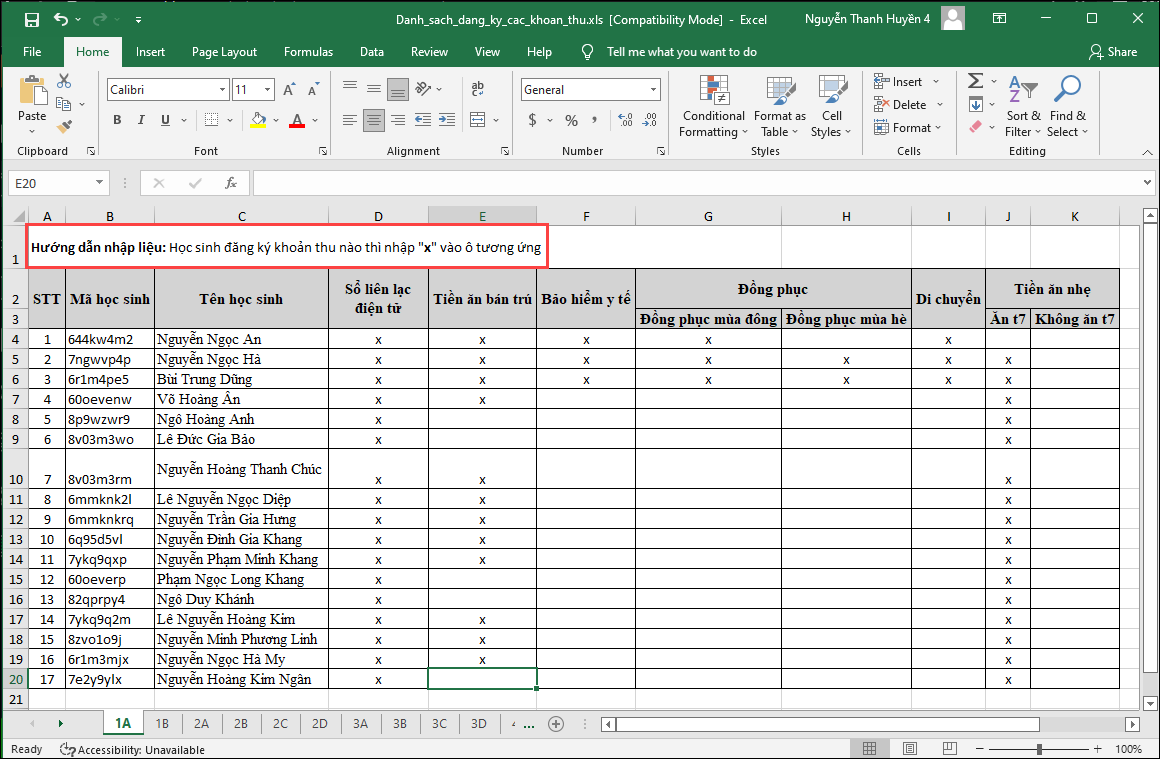Click the AutoSum sigma icon
The image size is (1160, 759).
coord(975,81)
